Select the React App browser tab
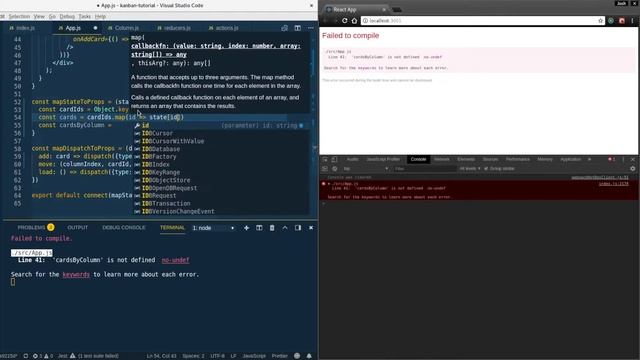640x360 pixels. tap(355, 9)
